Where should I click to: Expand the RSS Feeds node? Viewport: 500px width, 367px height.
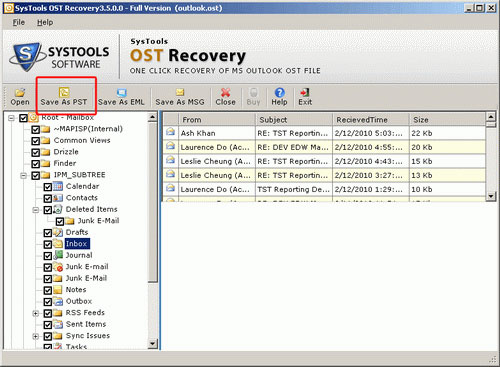coord(35,313)
